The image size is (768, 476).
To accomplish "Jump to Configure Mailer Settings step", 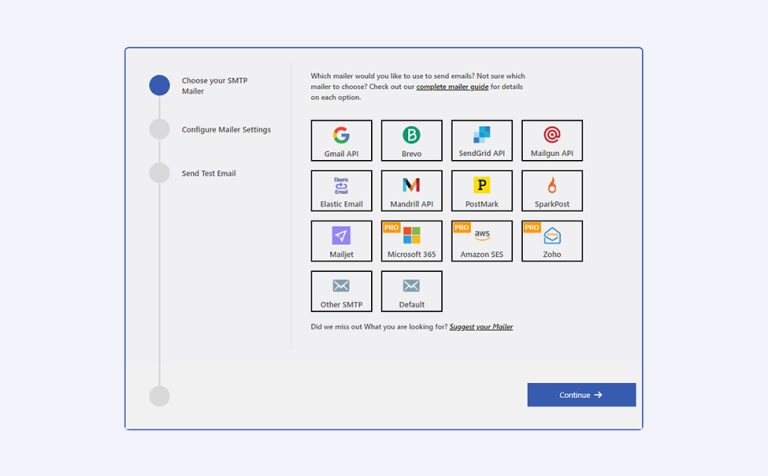I will pyautogui.click(x=226, y=129).
